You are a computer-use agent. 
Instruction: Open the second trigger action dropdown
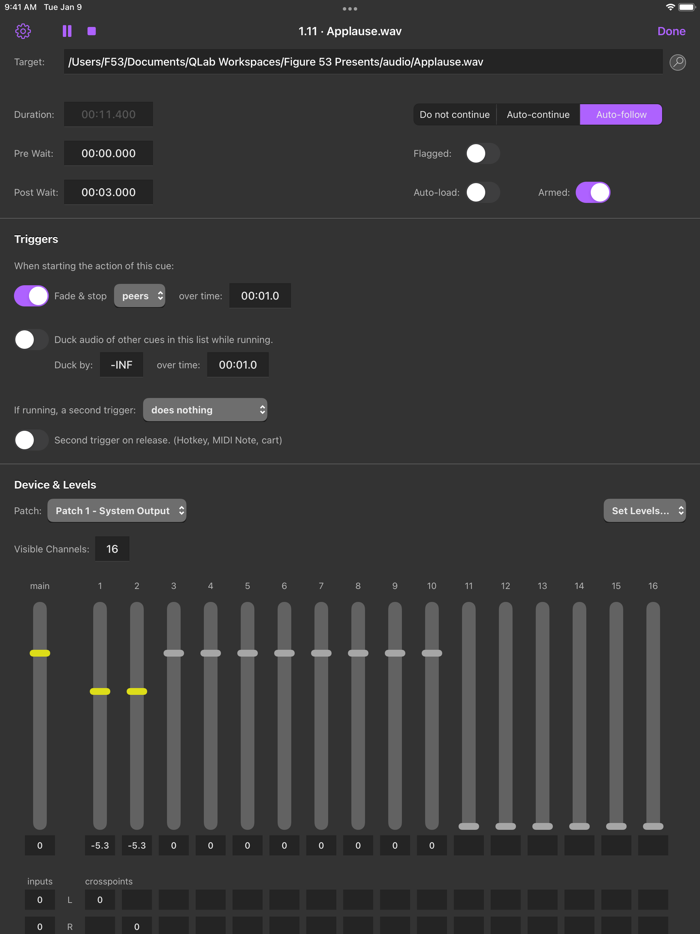[x=205, y=409]
